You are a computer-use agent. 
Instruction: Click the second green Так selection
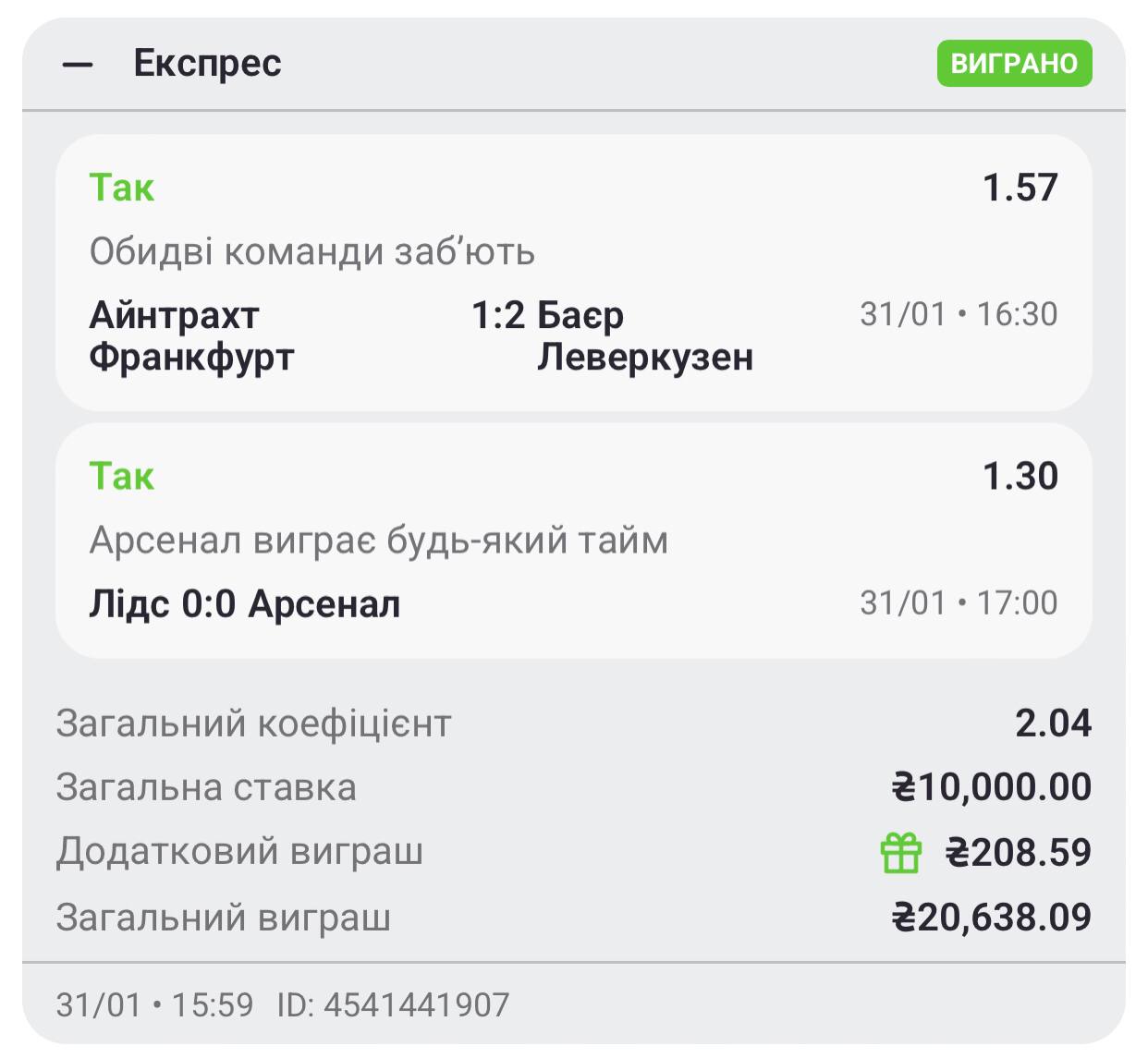[x=122, y=476]
